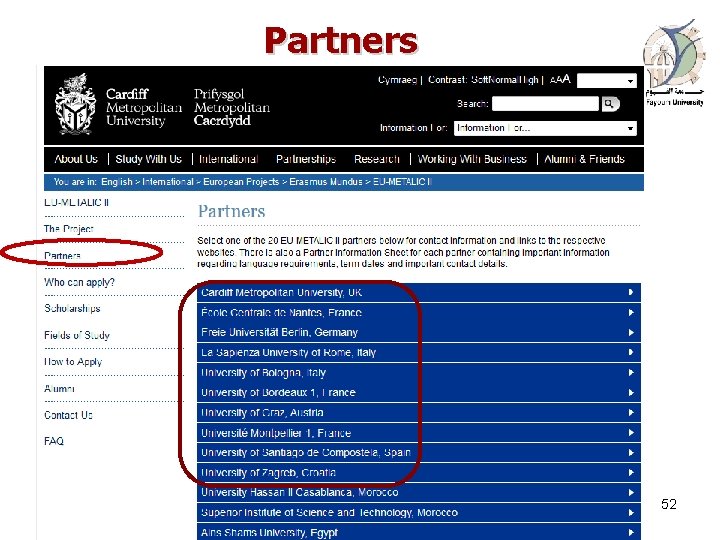Expand the University of Bordeaux 1, France row

(418, 393)
